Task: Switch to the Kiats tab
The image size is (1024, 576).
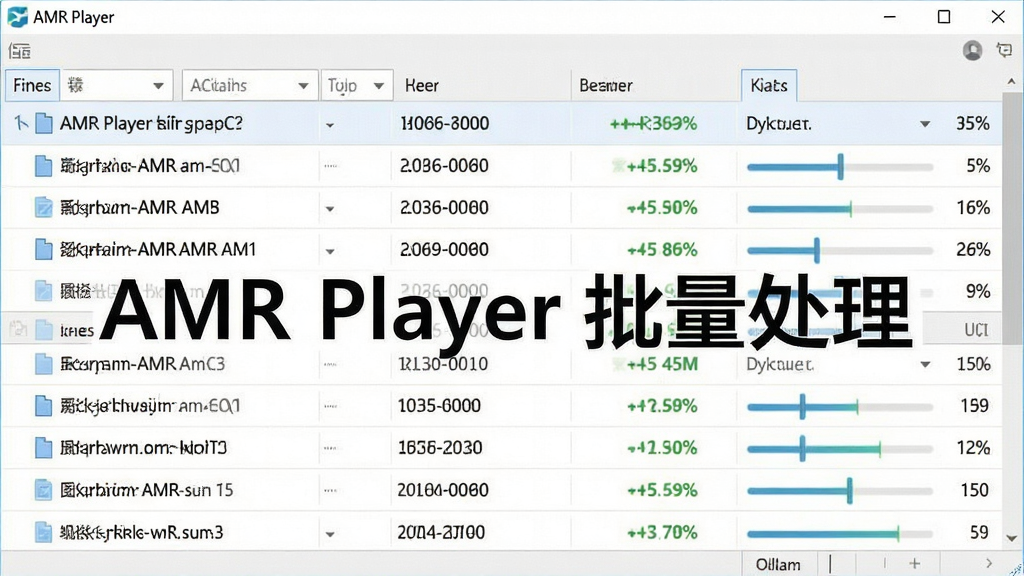Action: click(x=769, y=86)
